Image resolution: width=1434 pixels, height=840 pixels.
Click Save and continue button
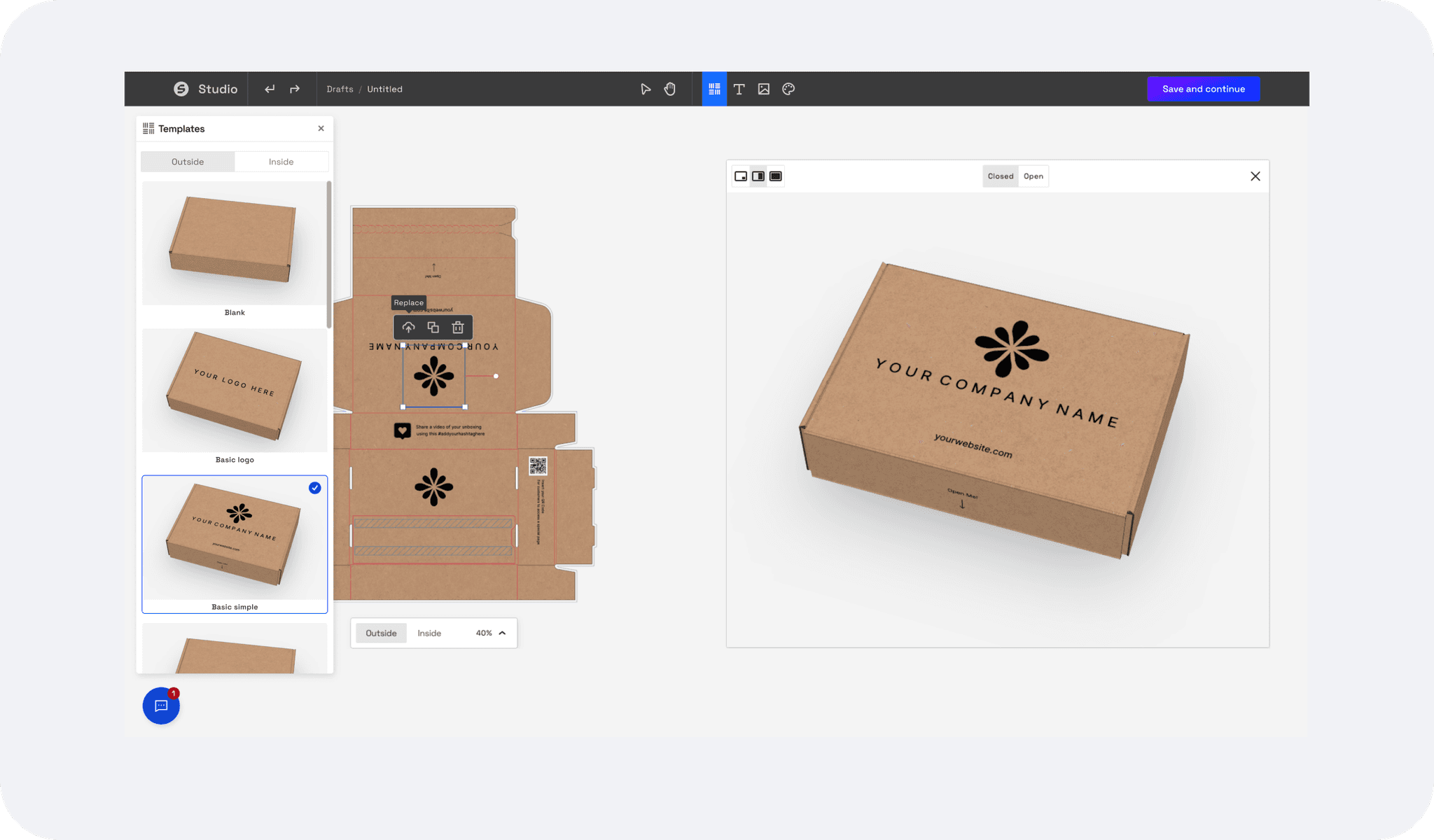pos(1203,89)
